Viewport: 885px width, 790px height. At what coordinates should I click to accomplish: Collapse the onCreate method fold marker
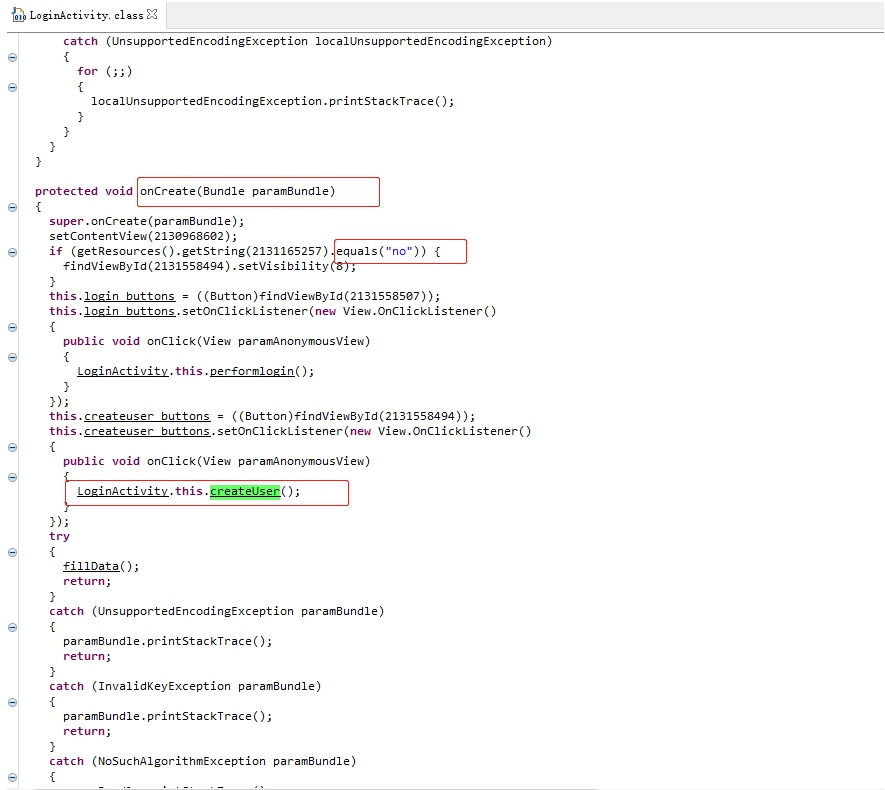click(11, 207)
